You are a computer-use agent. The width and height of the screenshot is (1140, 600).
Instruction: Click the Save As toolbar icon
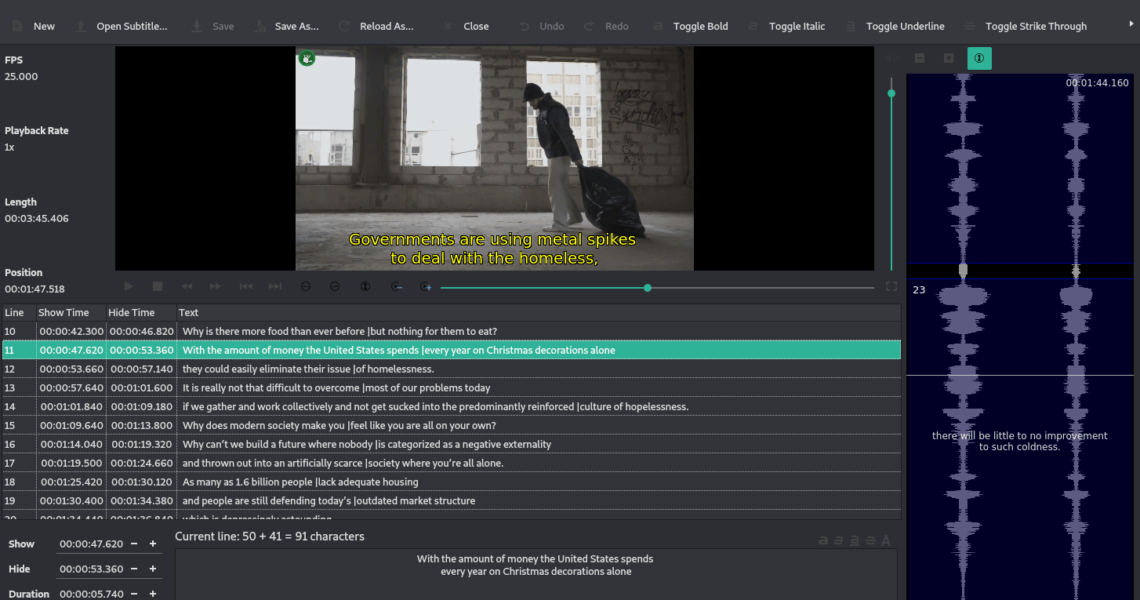(x=260, y=26)
